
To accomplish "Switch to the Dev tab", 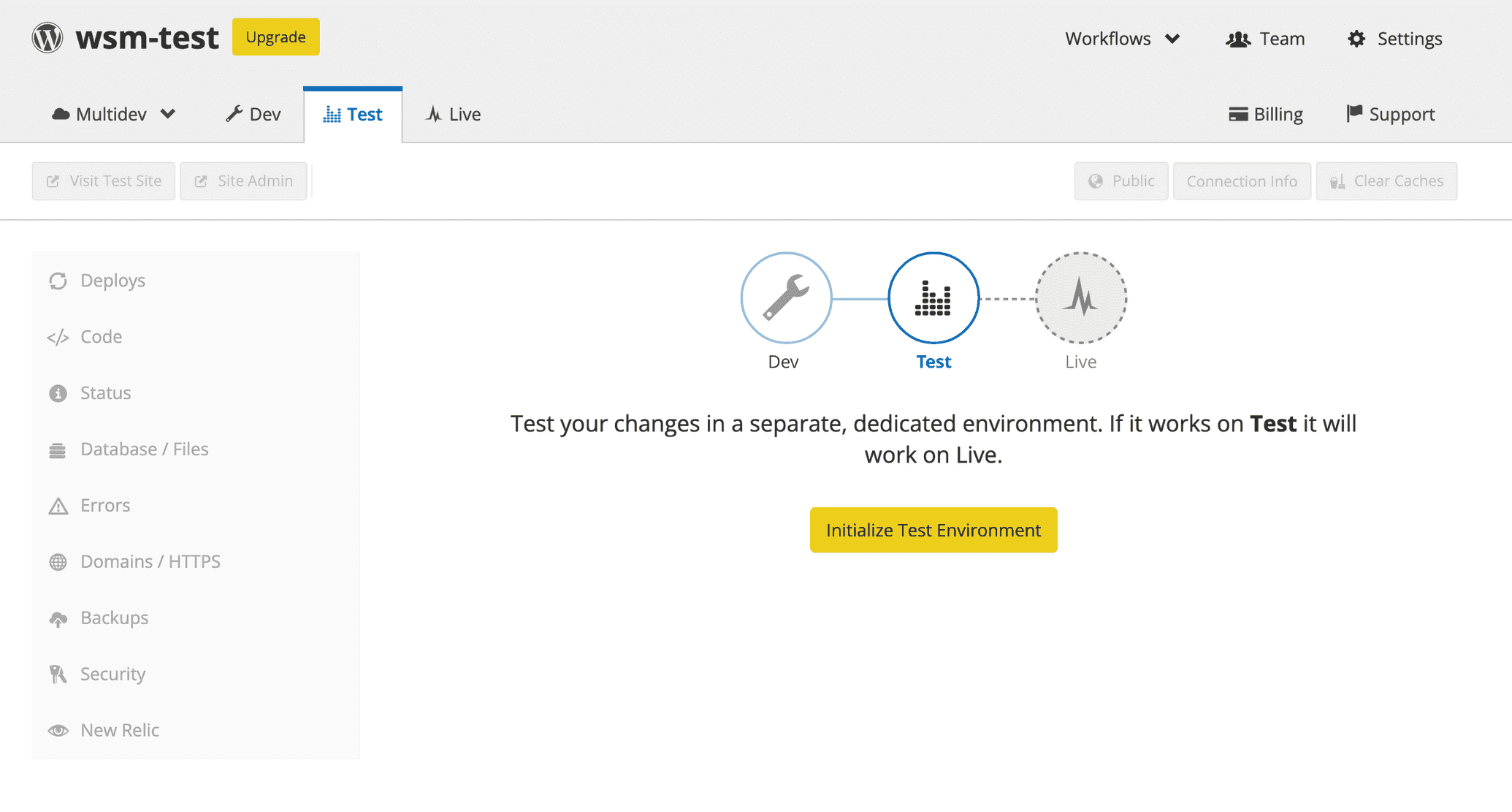I will click(x=252, y=114).
